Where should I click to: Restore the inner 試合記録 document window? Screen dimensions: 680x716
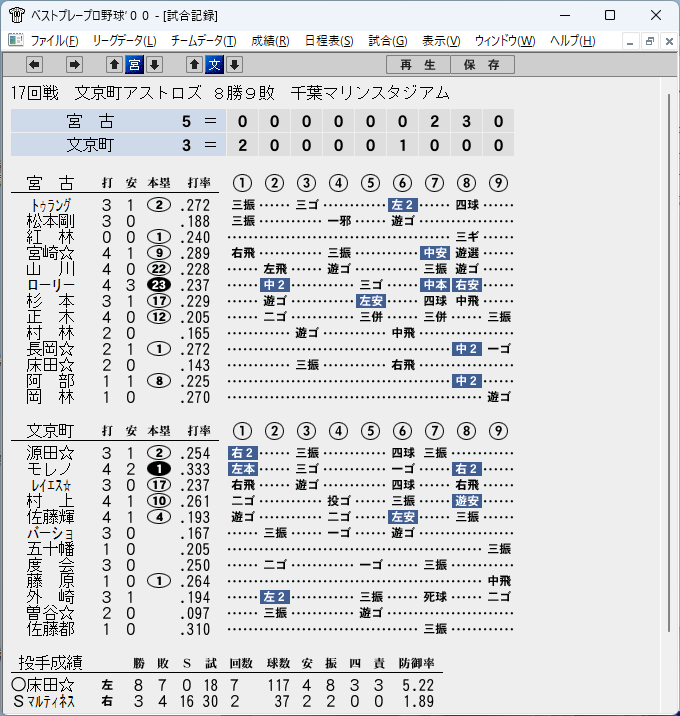click(649, 42)
